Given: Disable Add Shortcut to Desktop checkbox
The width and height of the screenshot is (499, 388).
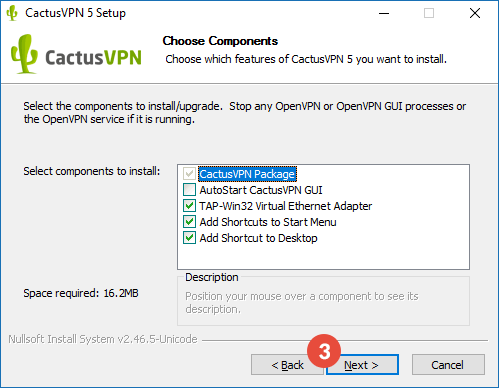Looking at the screenshot, I should (189, 238).
